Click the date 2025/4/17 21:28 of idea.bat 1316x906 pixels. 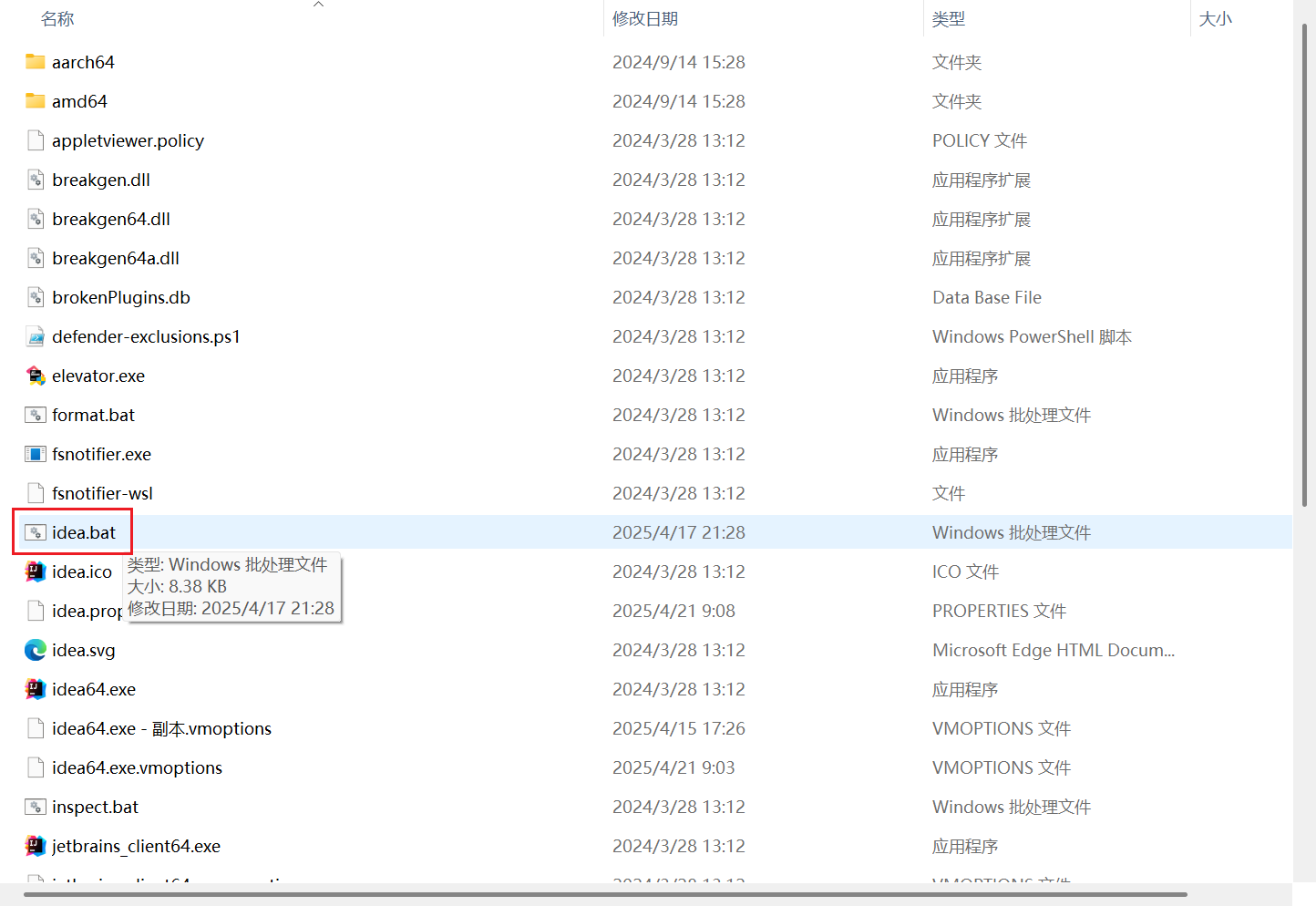[x=679, y=532]
